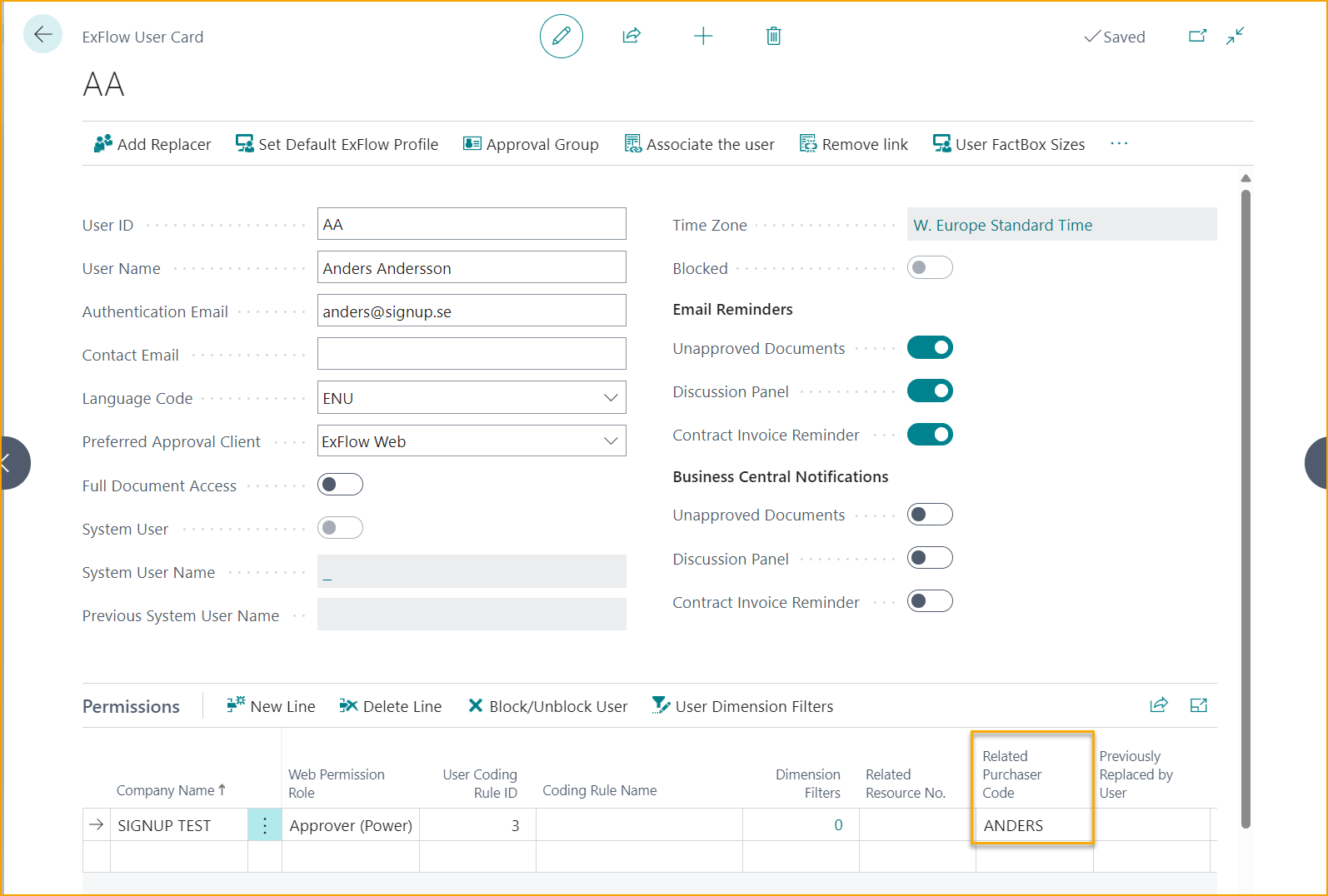
Task: Collapse the page with shrink arrows icon
Action: [x=1236, y=36]
